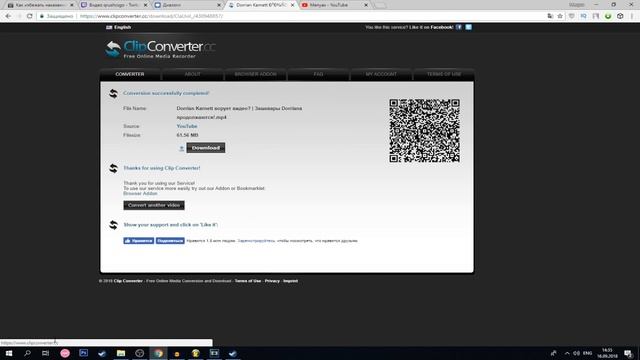Viewport: 640px width, 360px height.
Task: Open File Explorer from taskbar
Action: [x=121, y=353]
